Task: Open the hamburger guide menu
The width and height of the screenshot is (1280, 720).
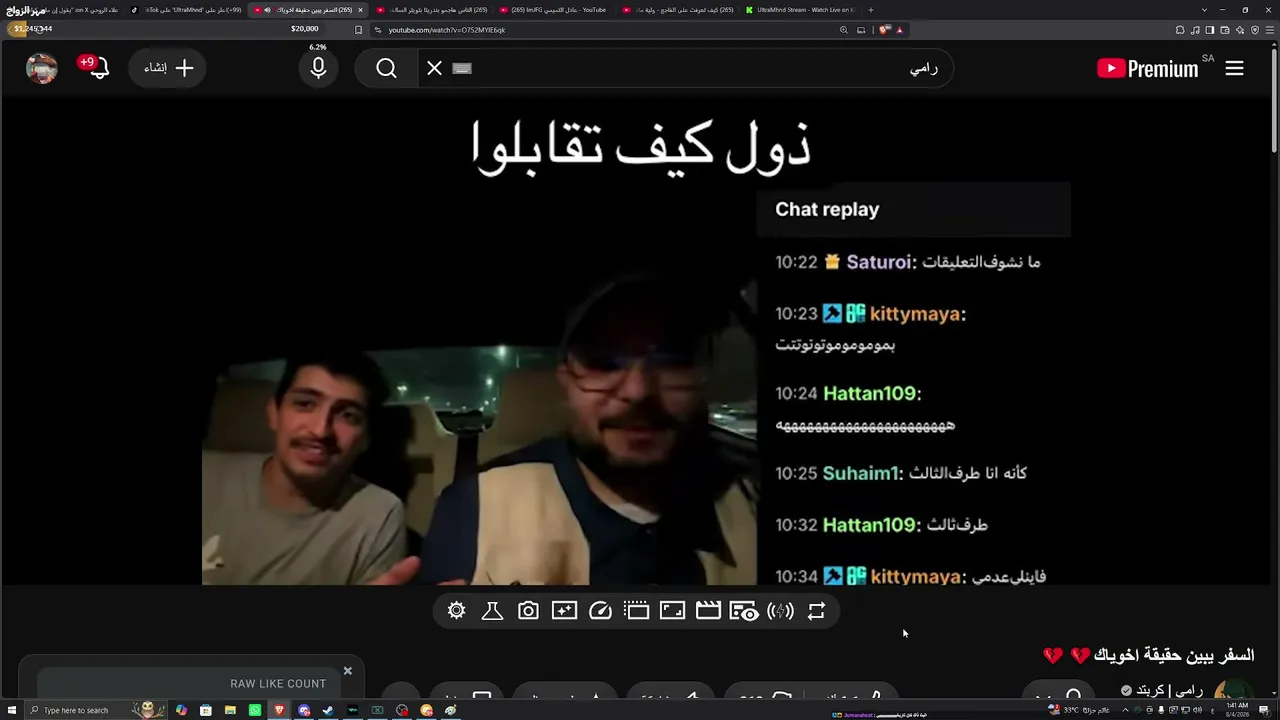Action: pos(1235,68)
